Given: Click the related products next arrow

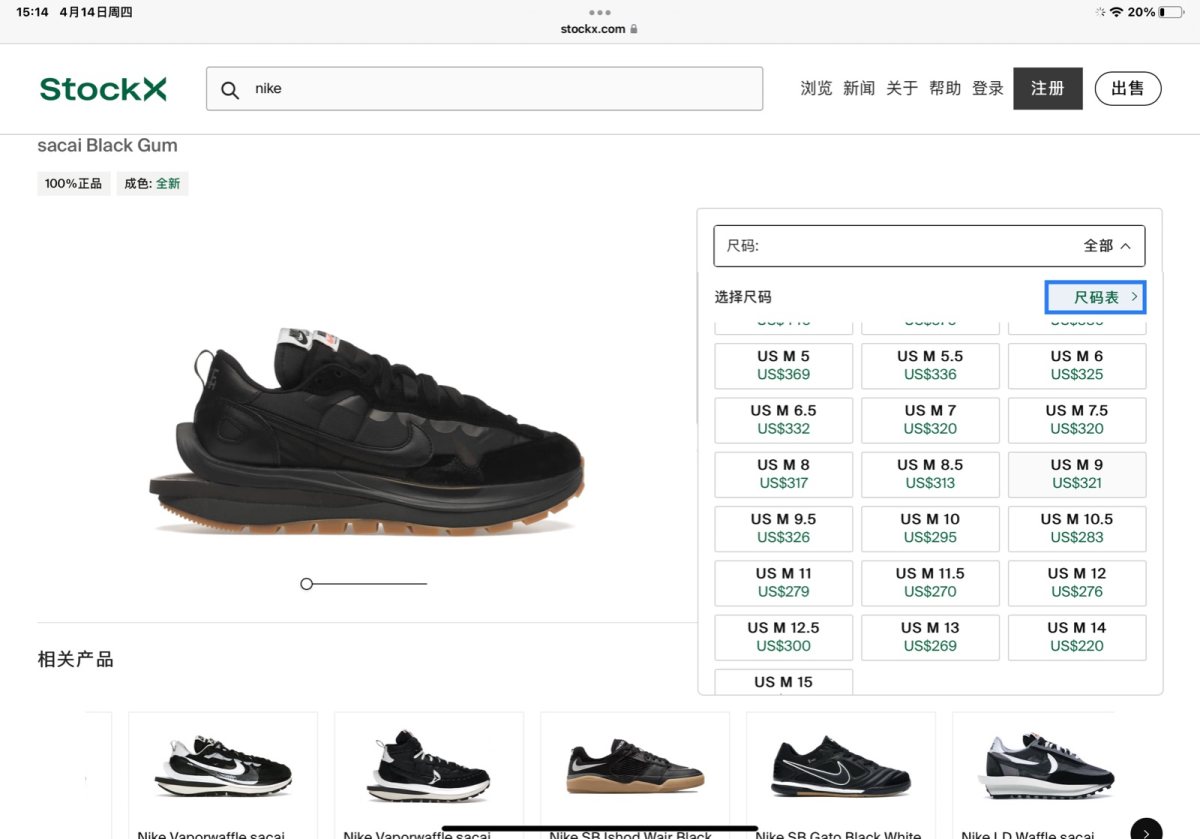Looking at the screenshot, I should click(x=1146, y=830).
